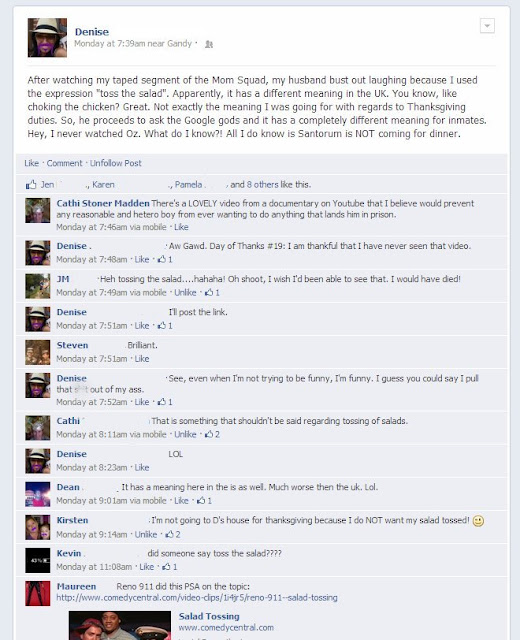This screenshot has width=520, height=640.
Task: Click thumbs-up icon beside Jen's name
Action: click(31, 185)
